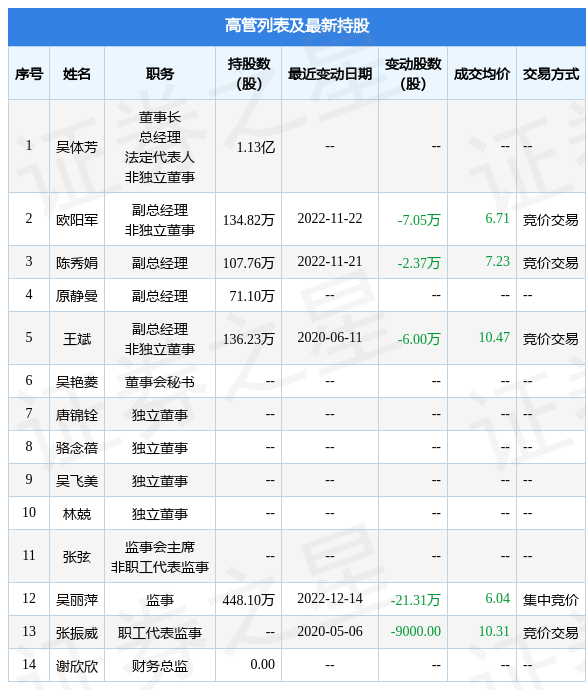Viewport: 586px width, 690px height.
Task: Select the 财务总监 position of 谢欣欣
Action: click(160, 666)
